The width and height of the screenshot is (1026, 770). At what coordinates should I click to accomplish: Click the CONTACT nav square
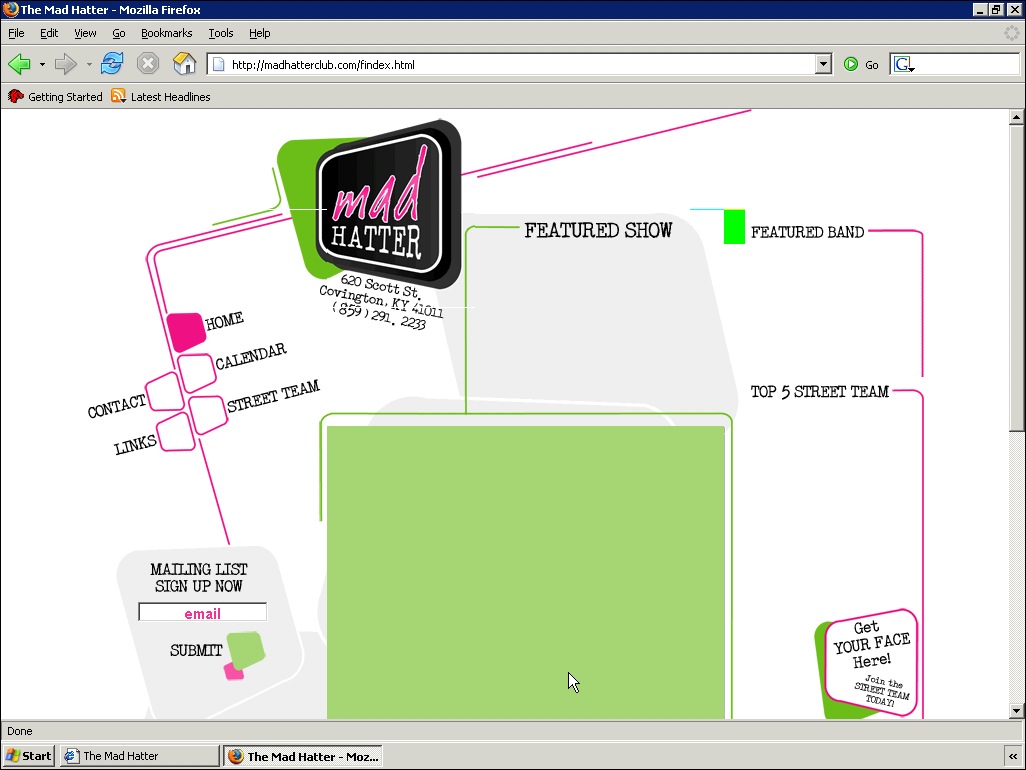tap(165, 392)
